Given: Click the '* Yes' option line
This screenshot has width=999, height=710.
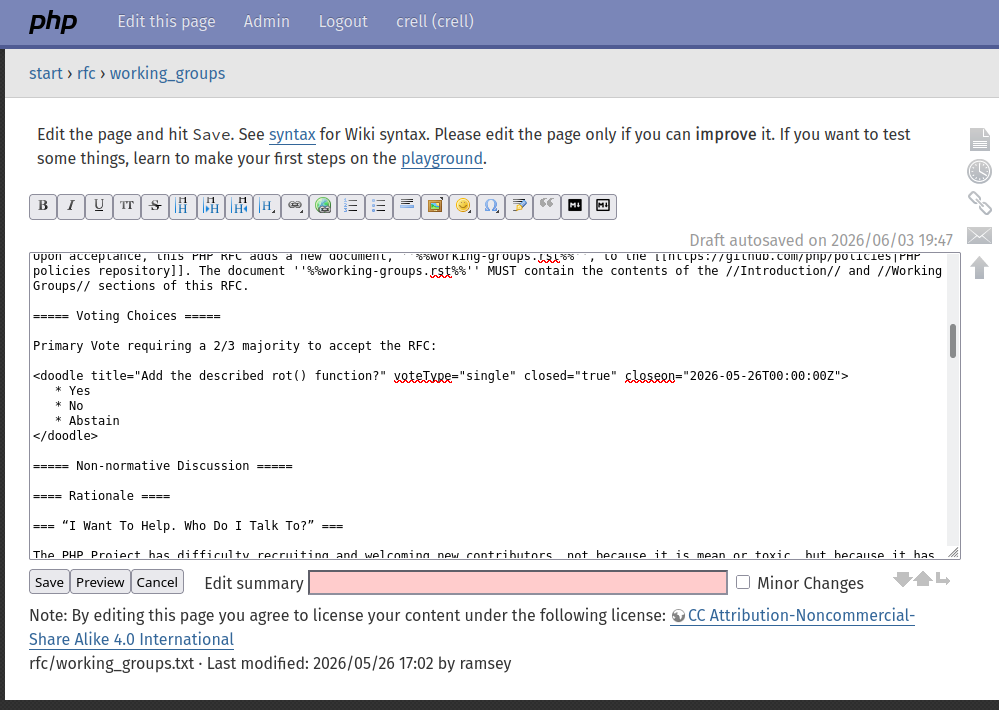Looking at the screenshot, I should (73, 391).
